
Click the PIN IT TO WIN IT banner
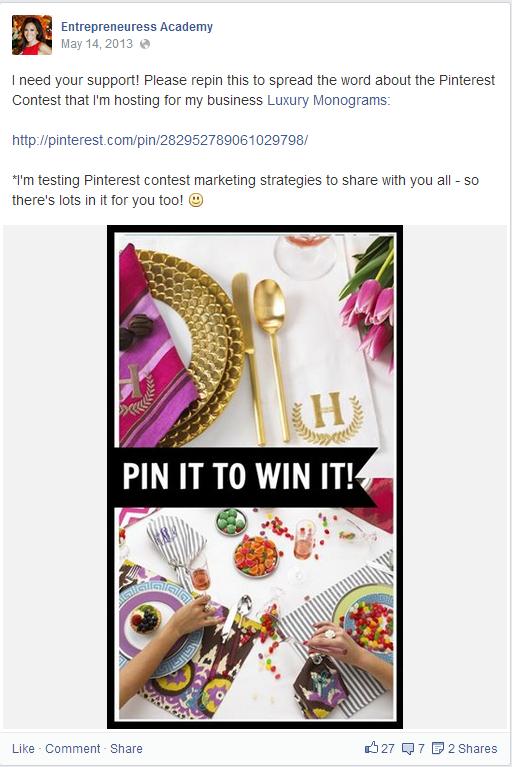click(240, 476)
